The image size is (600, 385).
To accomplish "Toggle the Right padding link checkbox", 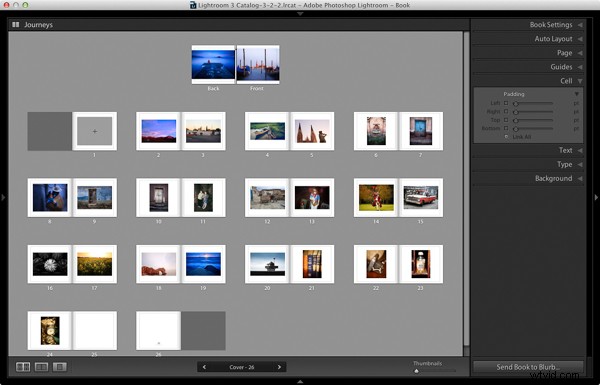I will point(506,111).
